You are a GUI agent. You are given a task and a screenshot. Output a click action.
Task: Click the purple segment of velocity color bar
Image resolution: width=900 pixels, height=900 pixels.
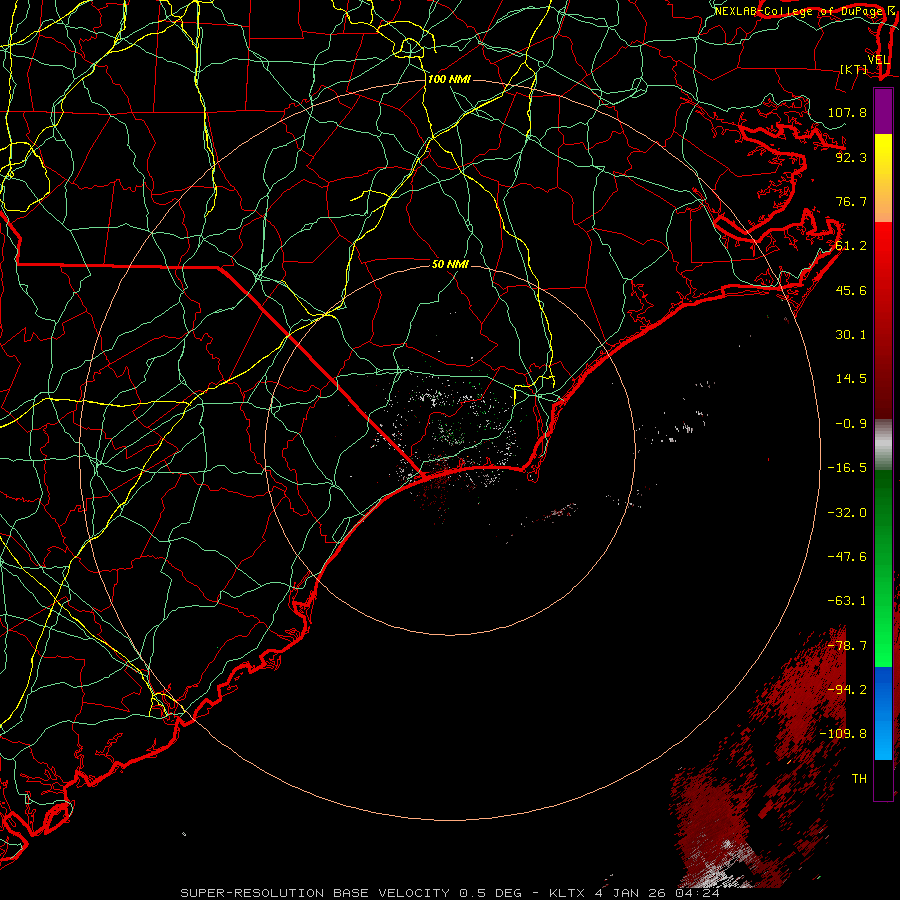pos(883,111)
